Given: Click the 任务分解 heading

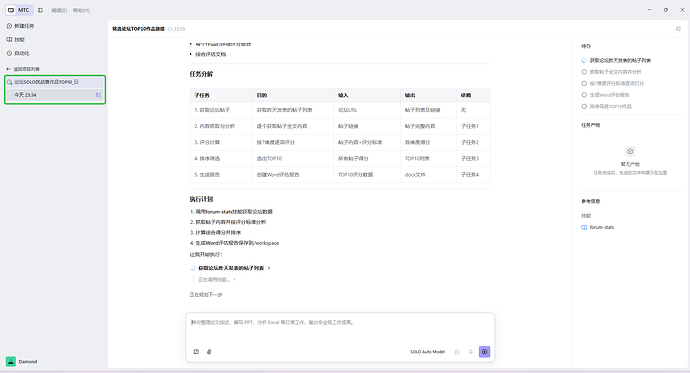Looking at the screenshot, I should [x=201, y=74].
